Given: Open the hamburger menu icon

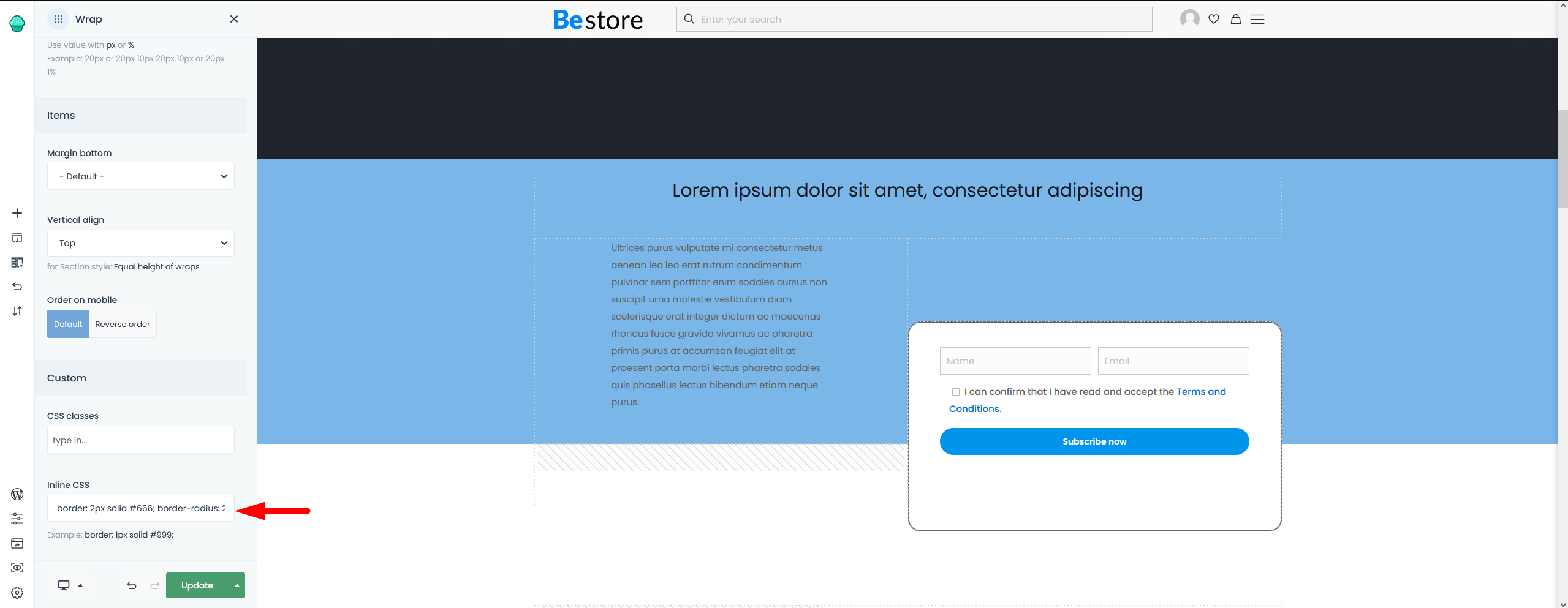Looking at the screenshot, I should [x=1258, y=19].
